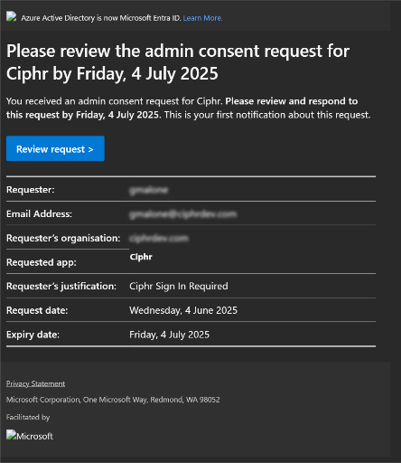Click the Requester's justification label

[x=61, y=286]
